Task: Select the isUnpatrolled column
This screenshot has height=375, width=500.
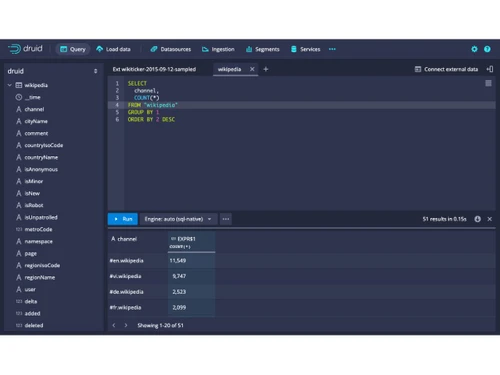Action: 41,217
